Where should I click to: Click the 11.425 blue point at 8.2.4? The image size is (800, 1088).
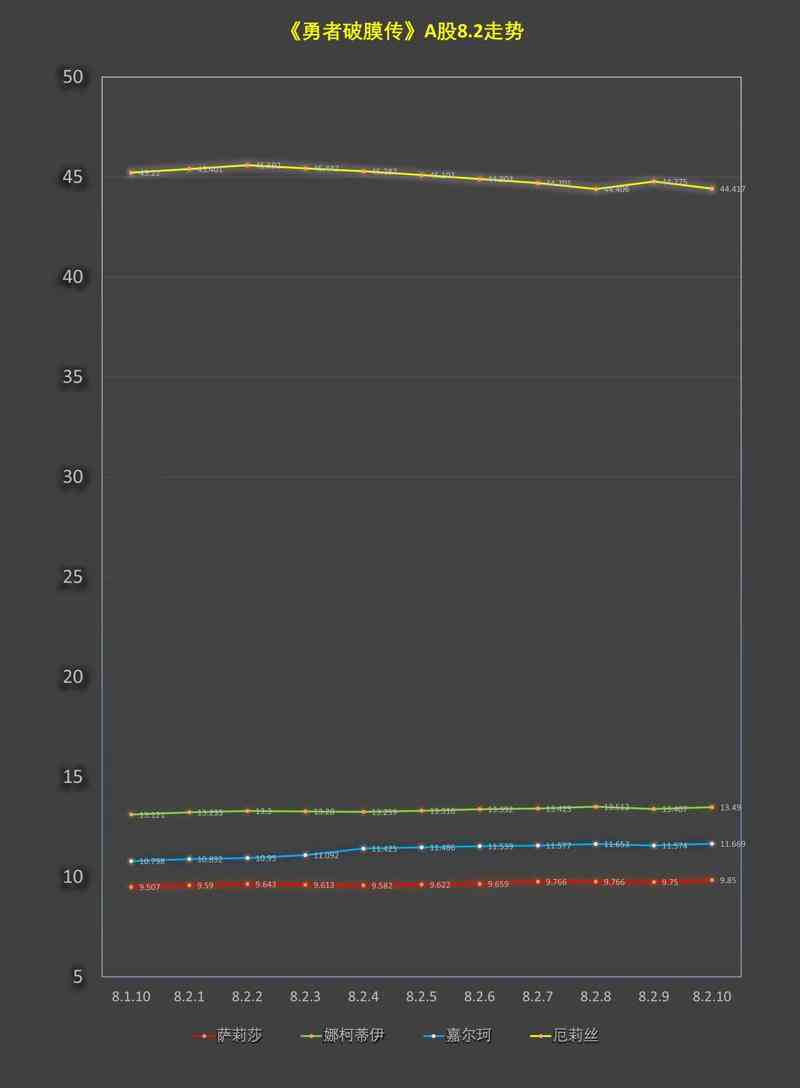tap(363, 848)
